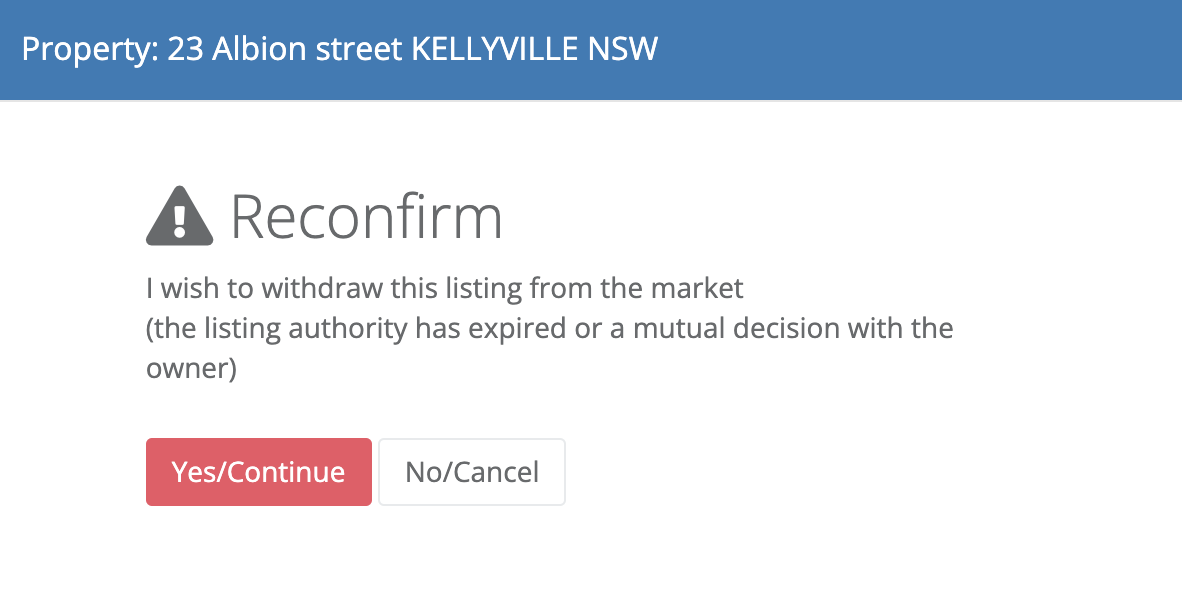Confirm withdrawal with Yes/Continue button

(259, 472)
